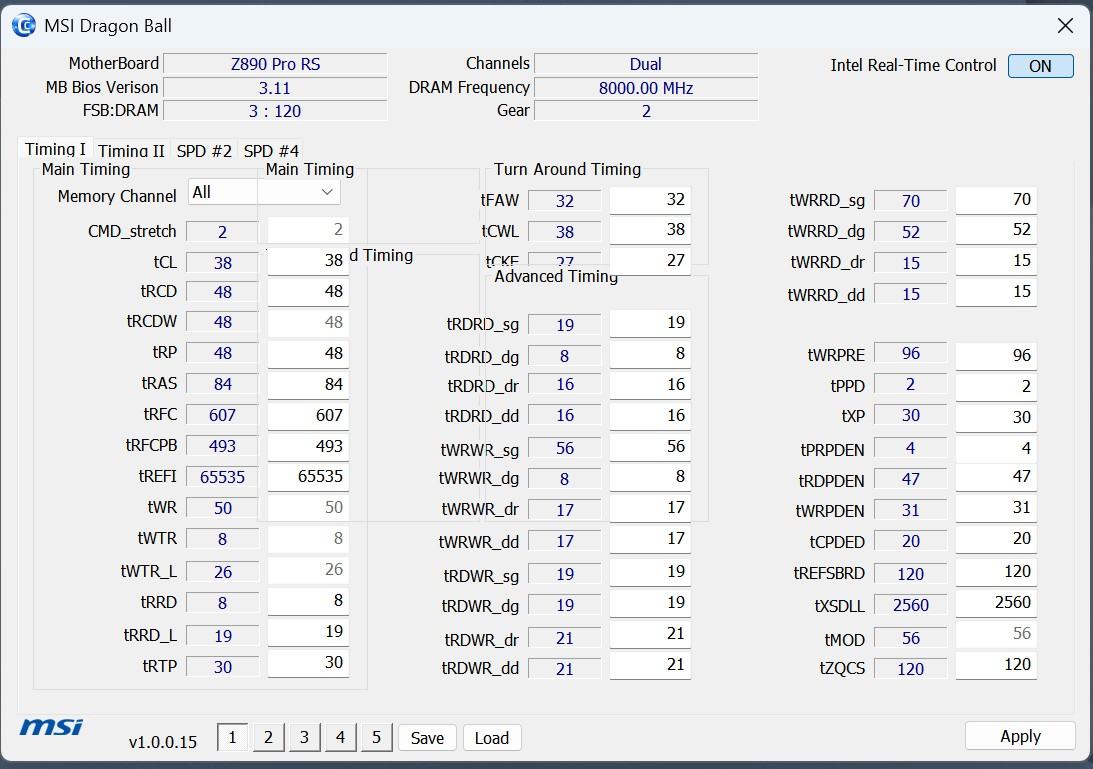Edit the tRP input field
Screen dimensions: 1093x769
308,353
